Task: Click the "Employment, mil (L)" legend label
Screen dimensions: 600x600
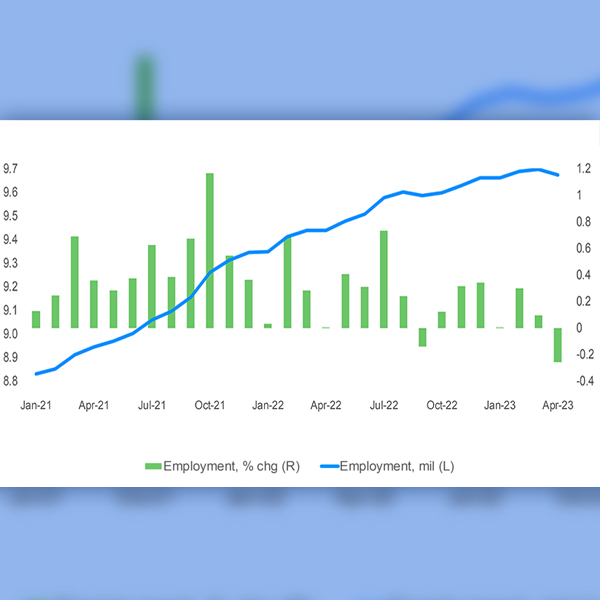Action: tap(398, 466)
